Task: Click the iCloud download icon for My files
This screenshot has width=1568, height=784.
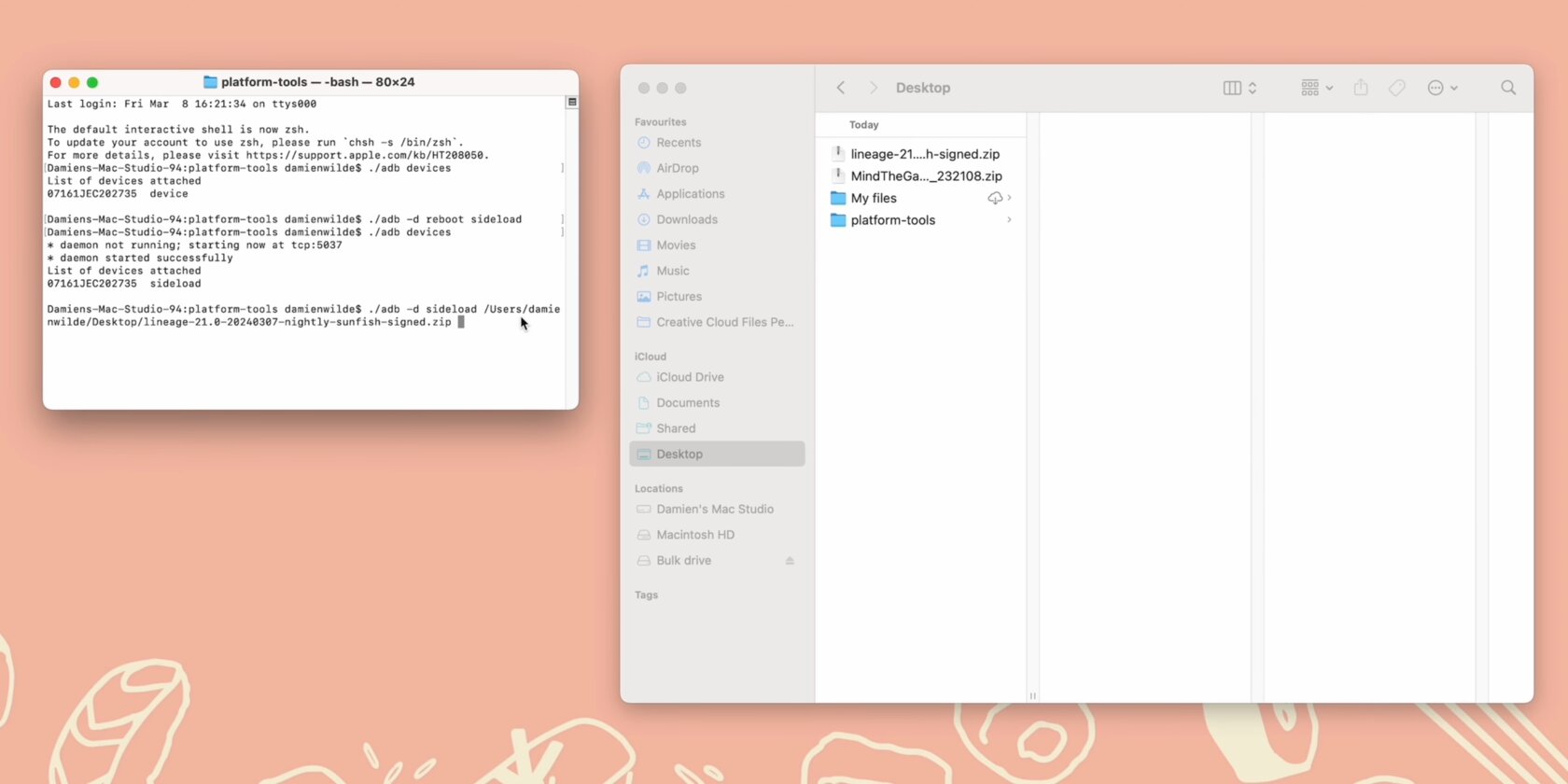Action: click(995, 198)
